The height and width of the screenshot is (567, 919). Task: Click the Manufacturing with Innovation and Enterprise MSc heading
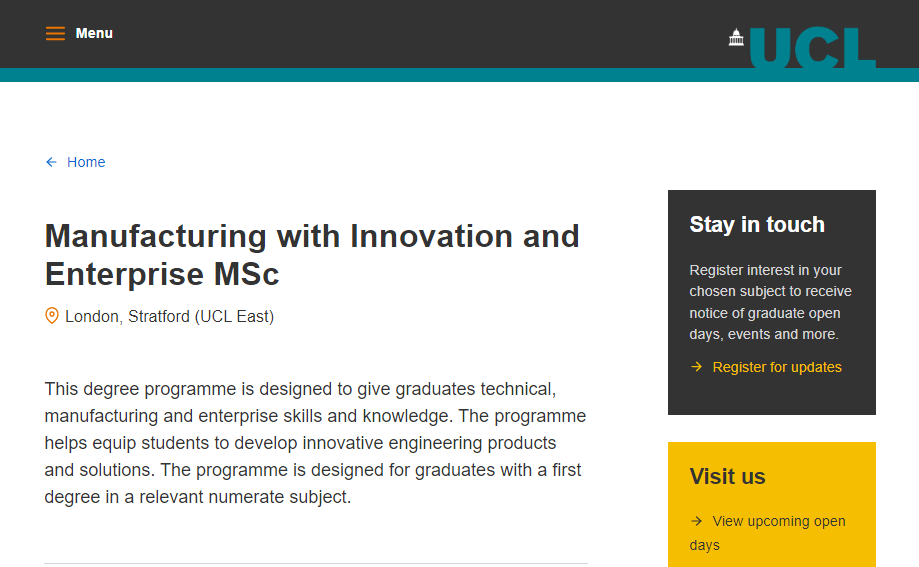pyautogui.click(x=312, y=254)
